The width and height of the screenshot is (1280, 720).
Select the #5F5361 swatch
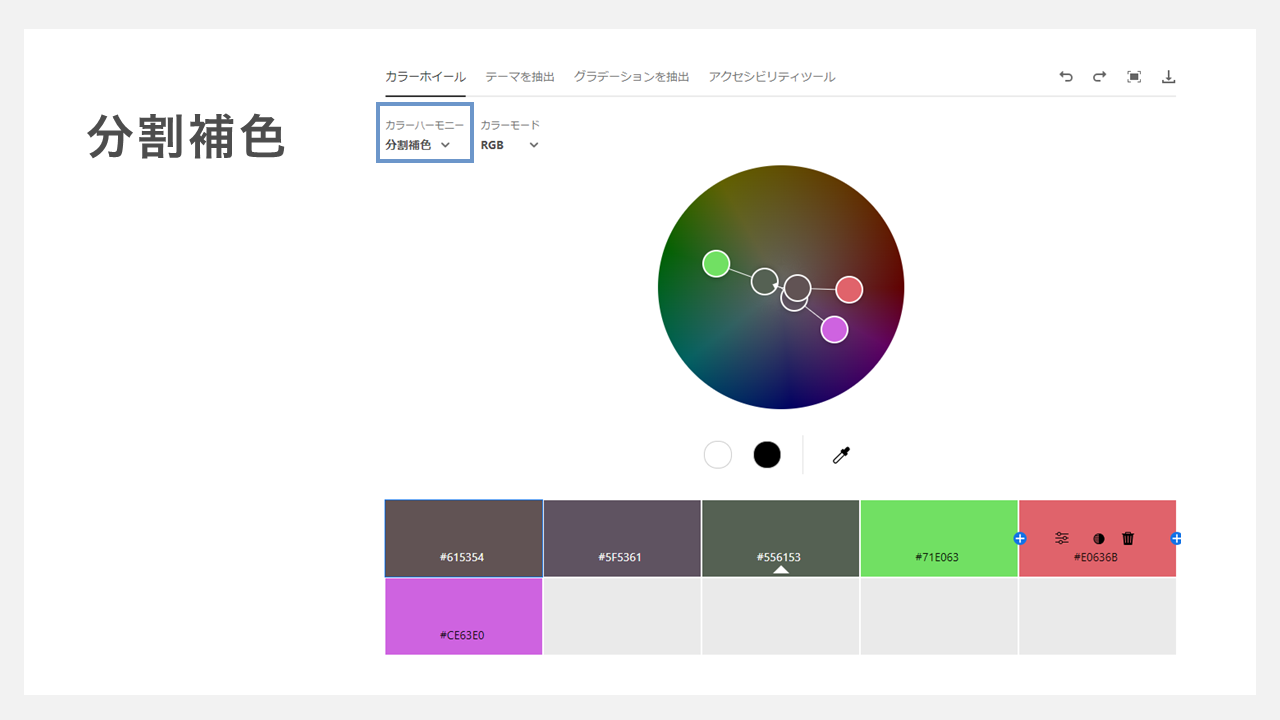point(622,538)
